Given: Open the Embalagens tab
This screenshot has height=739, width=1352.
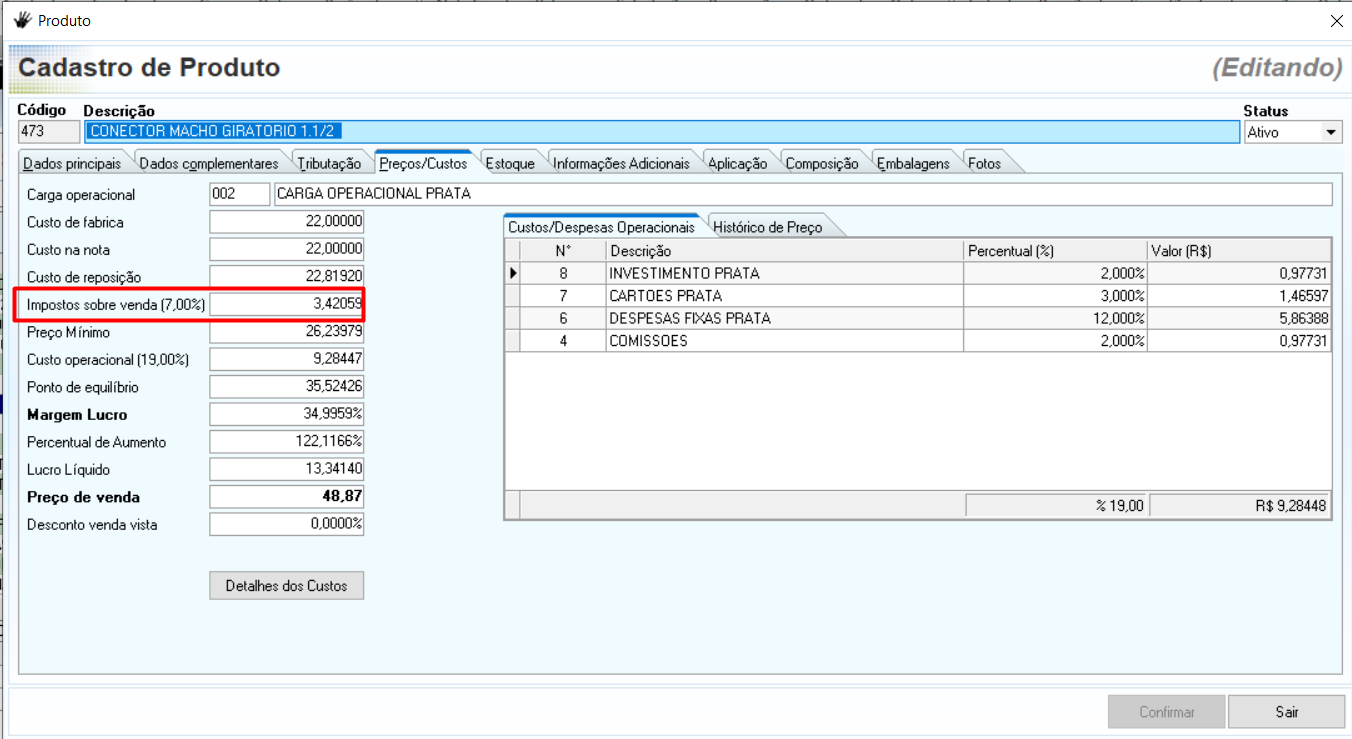Looking at the screenshot, I should coord(913,163).
